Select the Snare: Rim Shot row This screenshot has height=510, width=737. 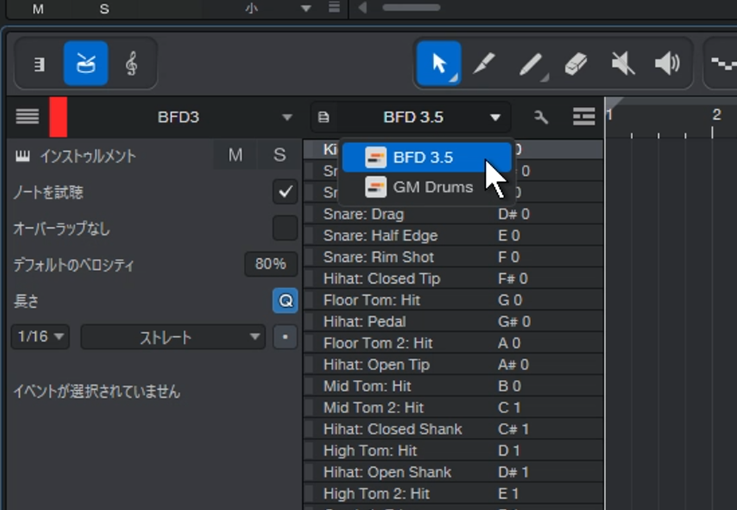point(453,257)
